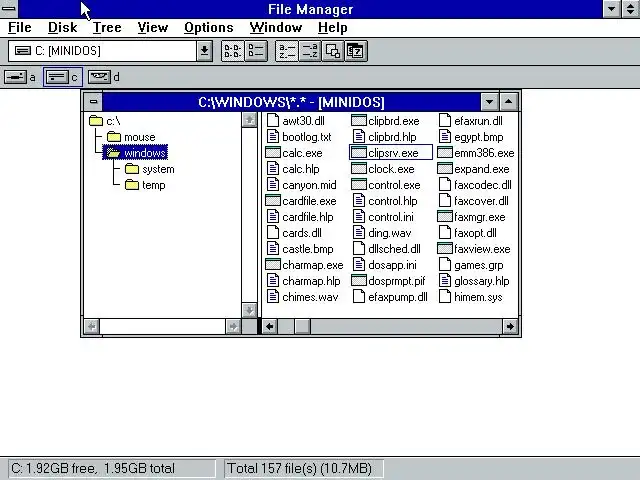Screen dimensions: 640x480
Task: Select the control.exe program icon
Action: [x=359, y=184]
